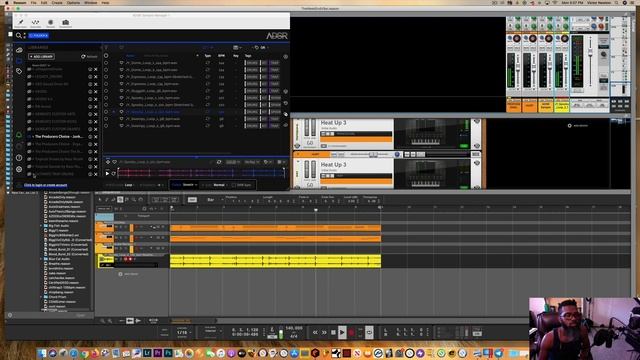
Task: Select the Selection arrow tool in sequencer
Action: click(100, 200)
